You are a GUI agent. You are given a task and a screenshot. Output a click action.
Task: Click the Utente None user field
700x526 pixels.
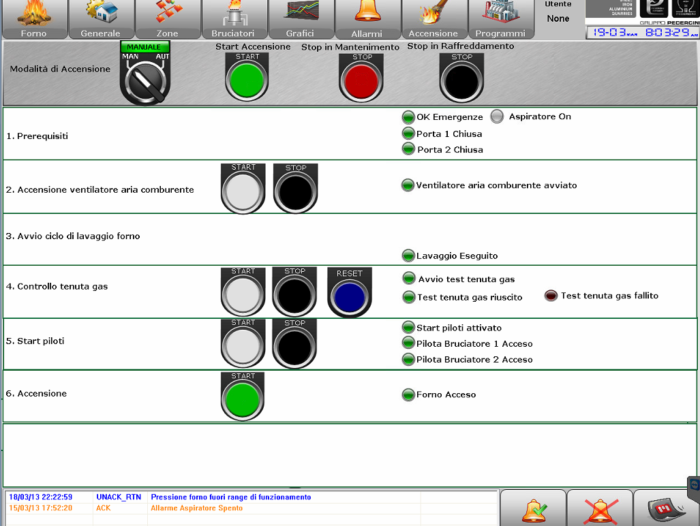(558, 18)
